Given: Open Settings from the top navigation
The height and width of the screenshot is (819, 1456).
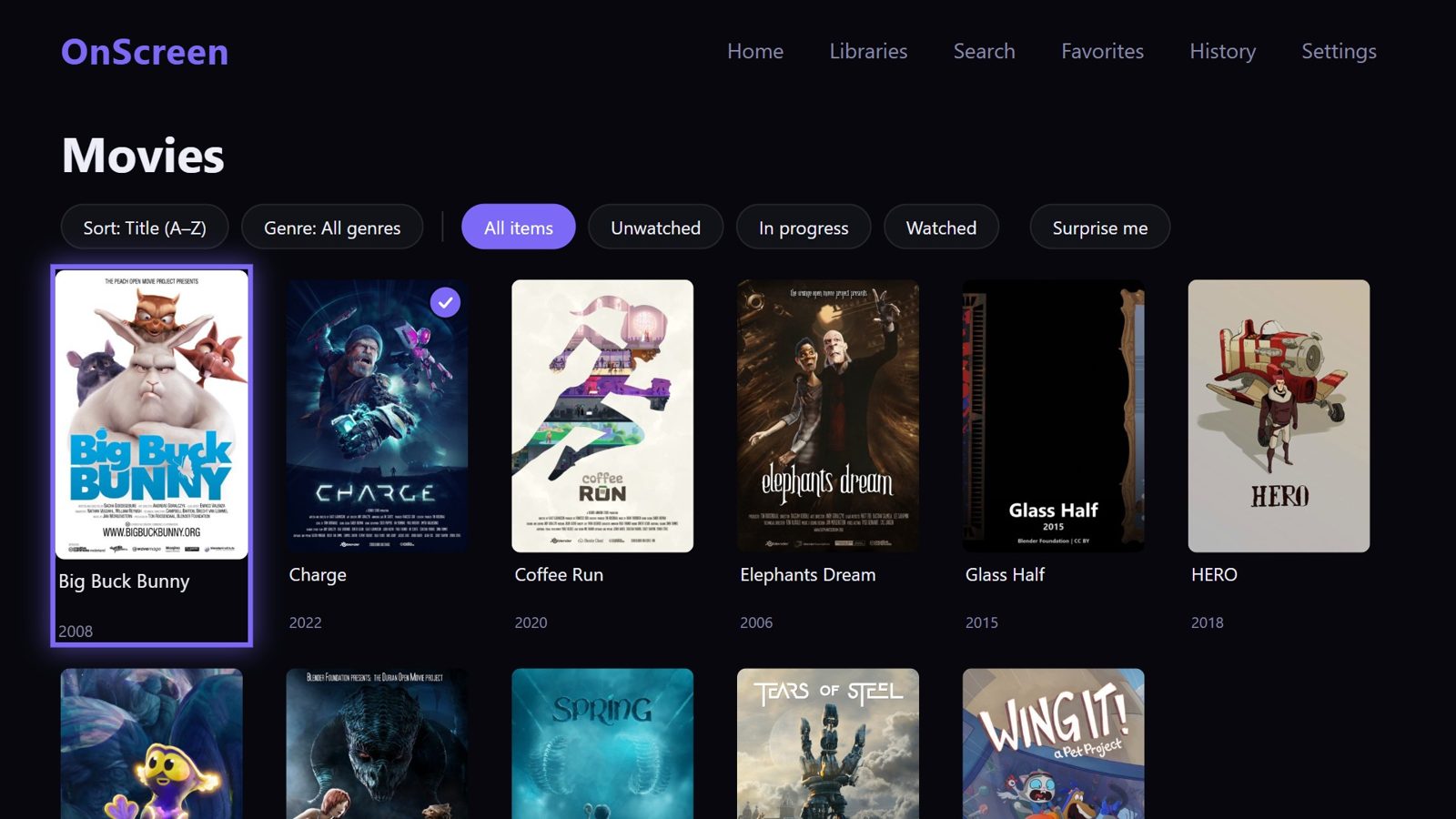Looking at the screenshot, I should pyautogui.click(x=1339, y=51).
